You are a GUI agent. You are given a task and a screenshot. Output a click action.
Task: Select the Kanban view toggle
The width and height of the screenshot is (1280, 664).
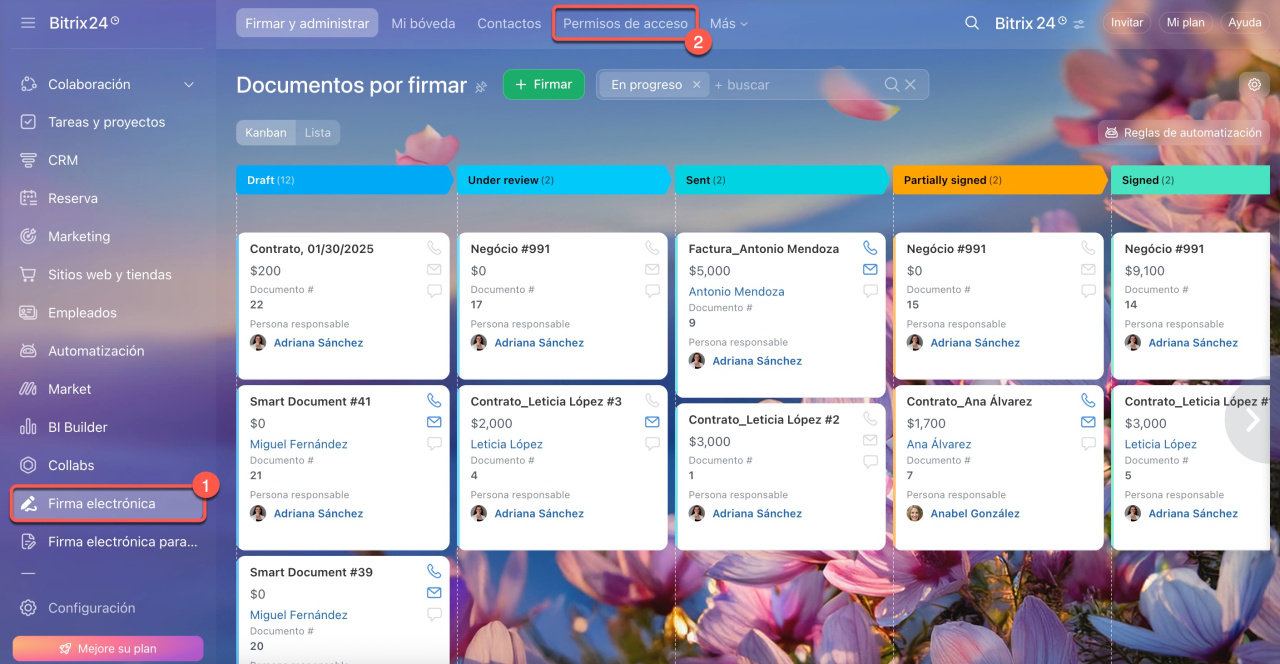pos(265,132)
